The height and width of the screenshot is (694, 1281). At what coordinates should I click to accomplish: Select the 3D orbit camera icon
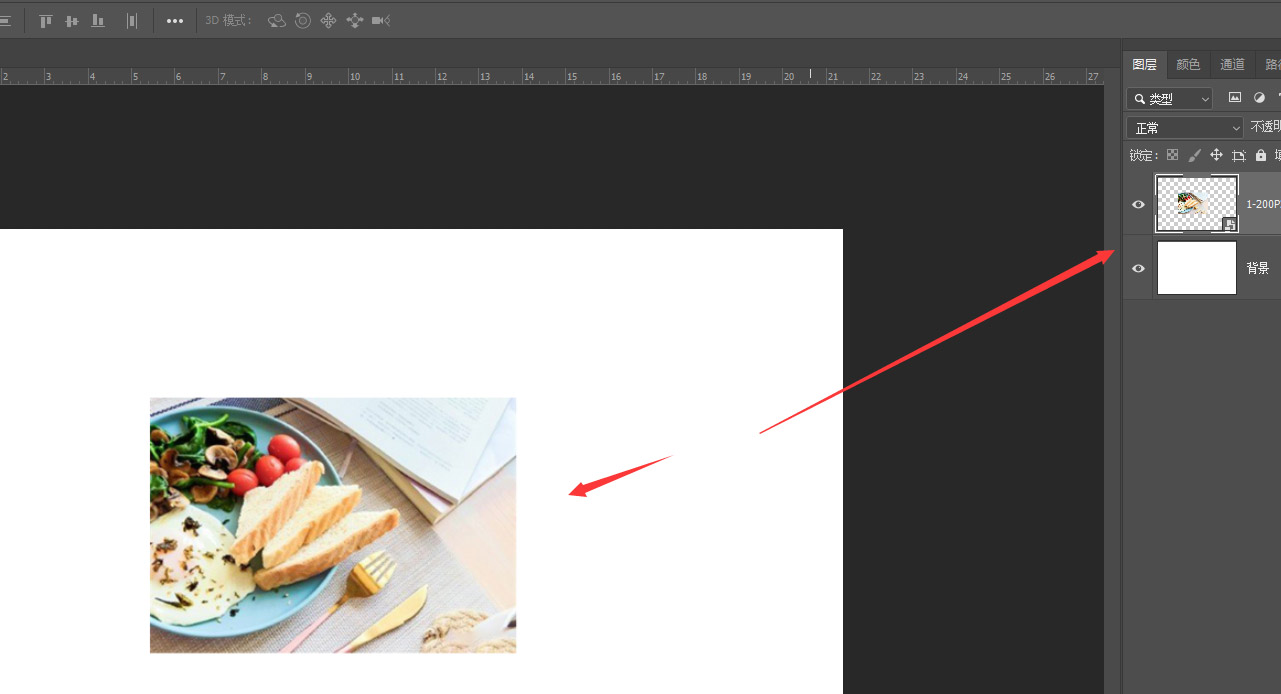tap(277, 20)
